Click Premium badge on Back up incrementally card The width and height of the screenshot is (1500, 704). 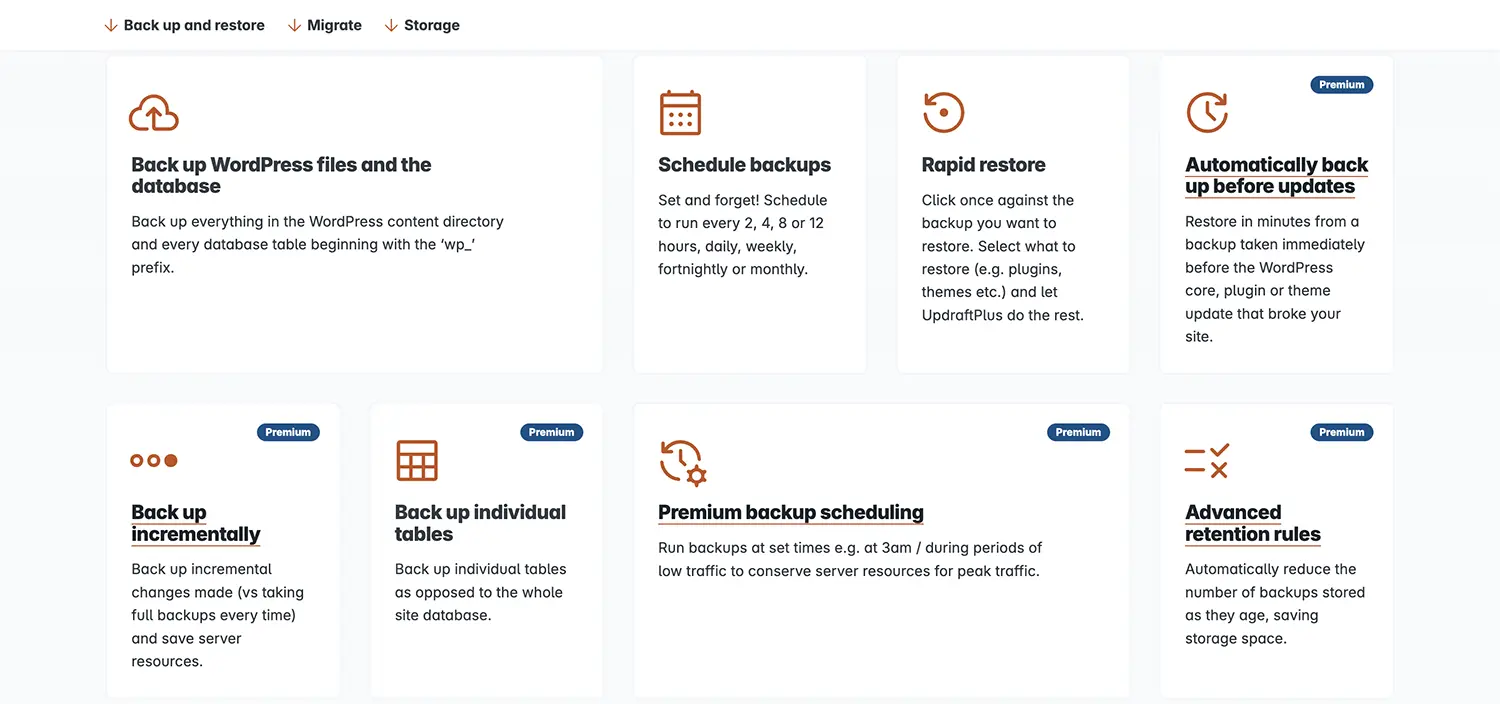[288, 432]
